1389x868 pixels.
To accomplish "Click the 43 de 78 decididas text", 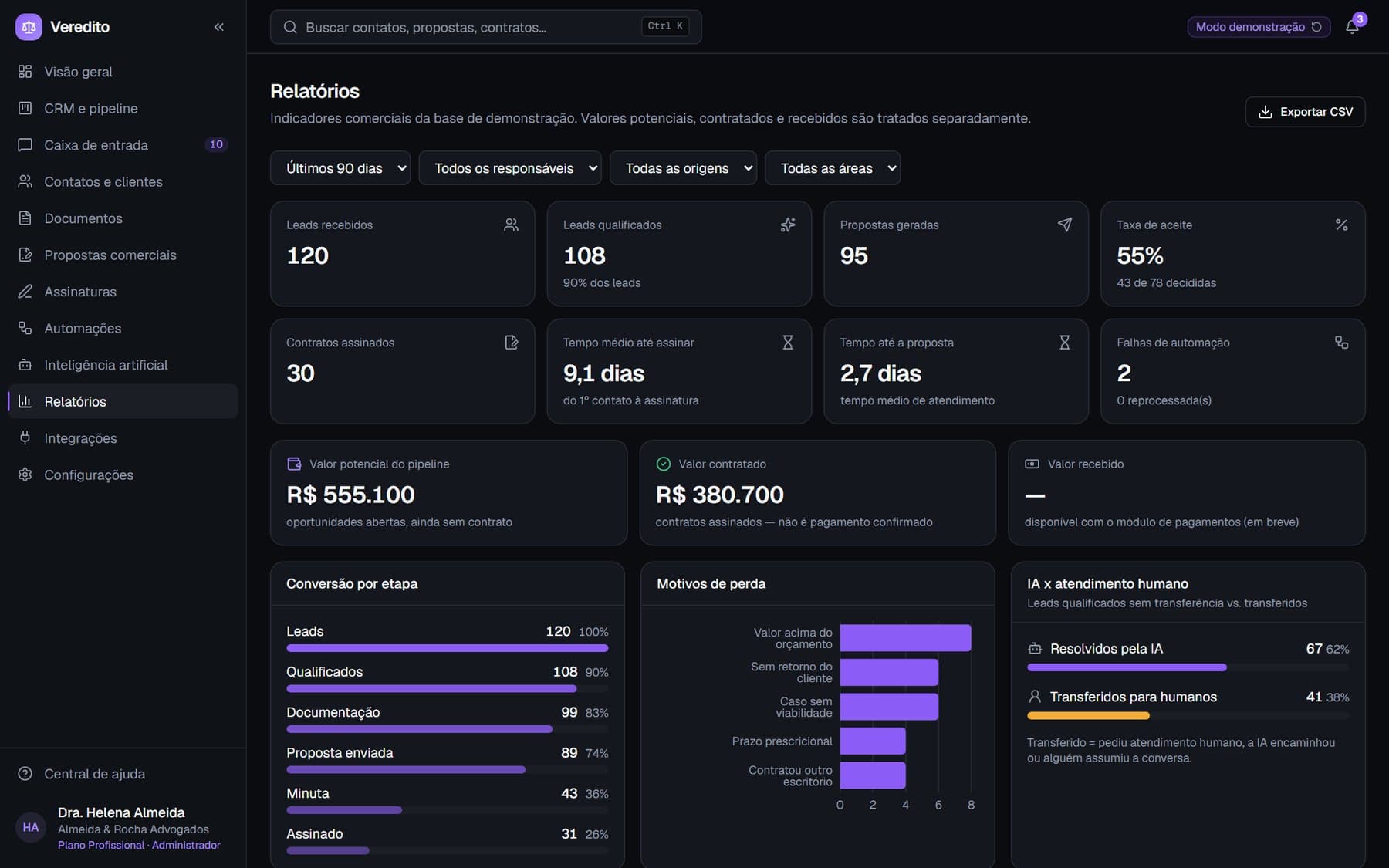I will click(1166, 283).
